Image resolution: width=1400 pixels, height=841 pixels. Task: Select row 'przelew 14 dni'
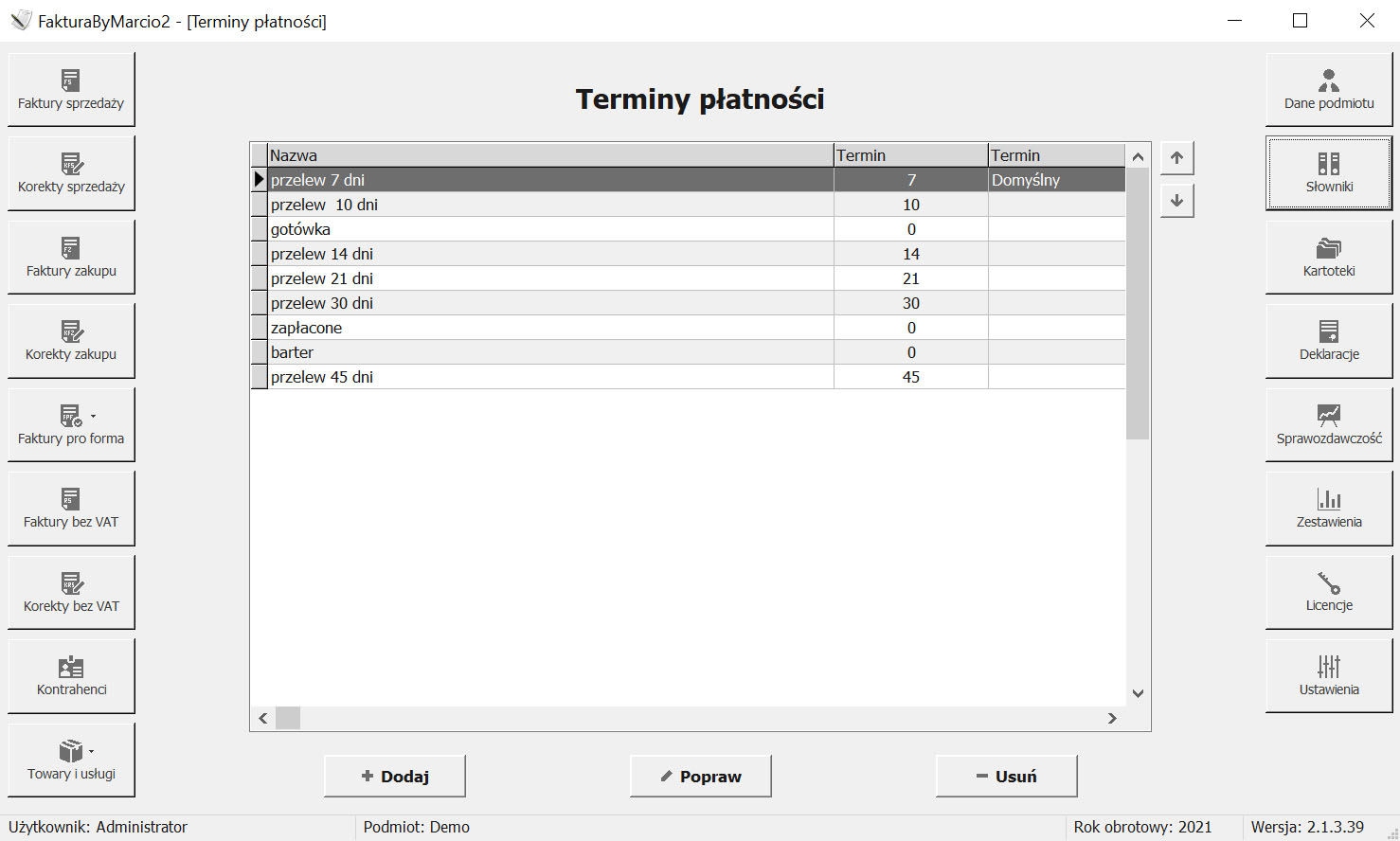coord(688,254)
